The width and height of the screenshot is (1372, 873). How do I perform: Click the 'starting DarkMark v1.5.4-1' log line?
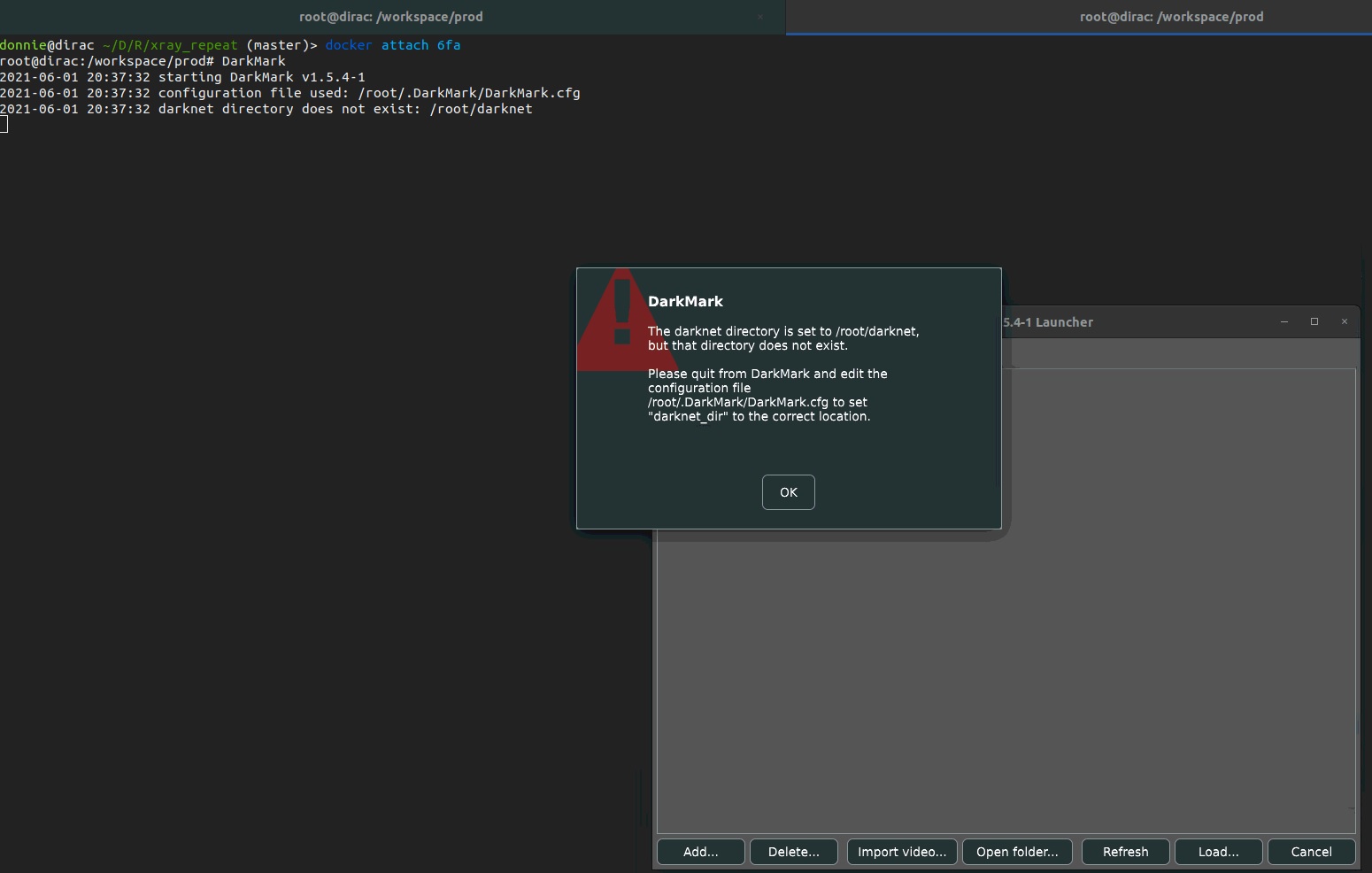[182, 77]
